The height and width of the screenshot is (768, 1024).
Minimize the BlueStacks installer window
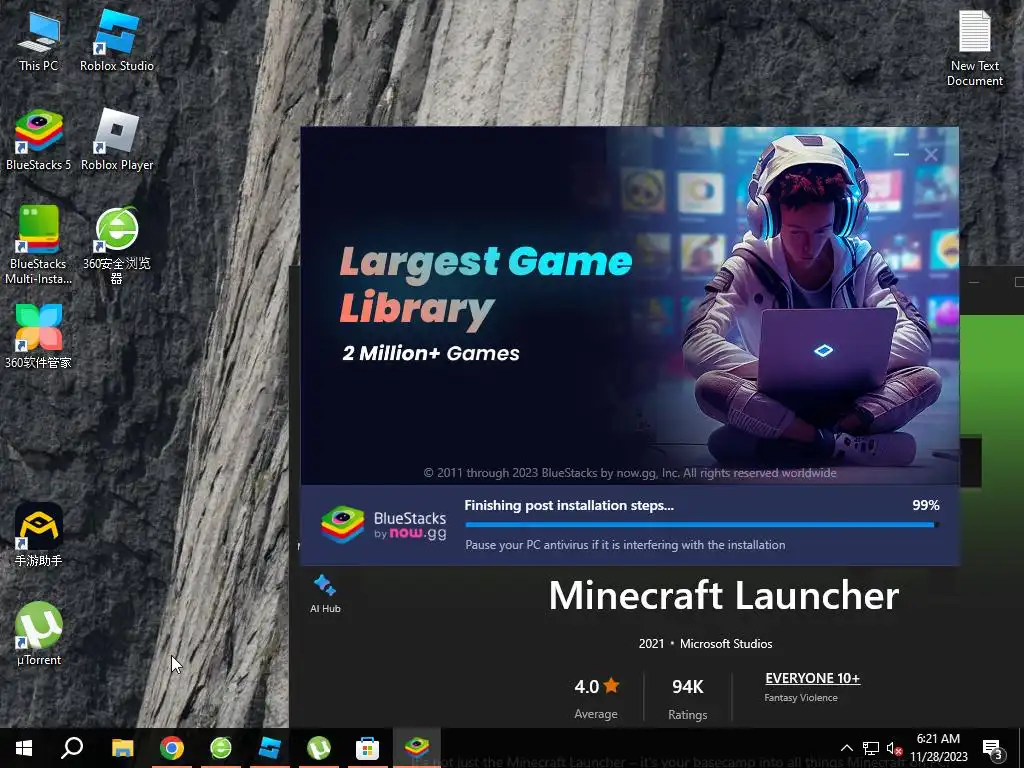click(x=901, y=155)
